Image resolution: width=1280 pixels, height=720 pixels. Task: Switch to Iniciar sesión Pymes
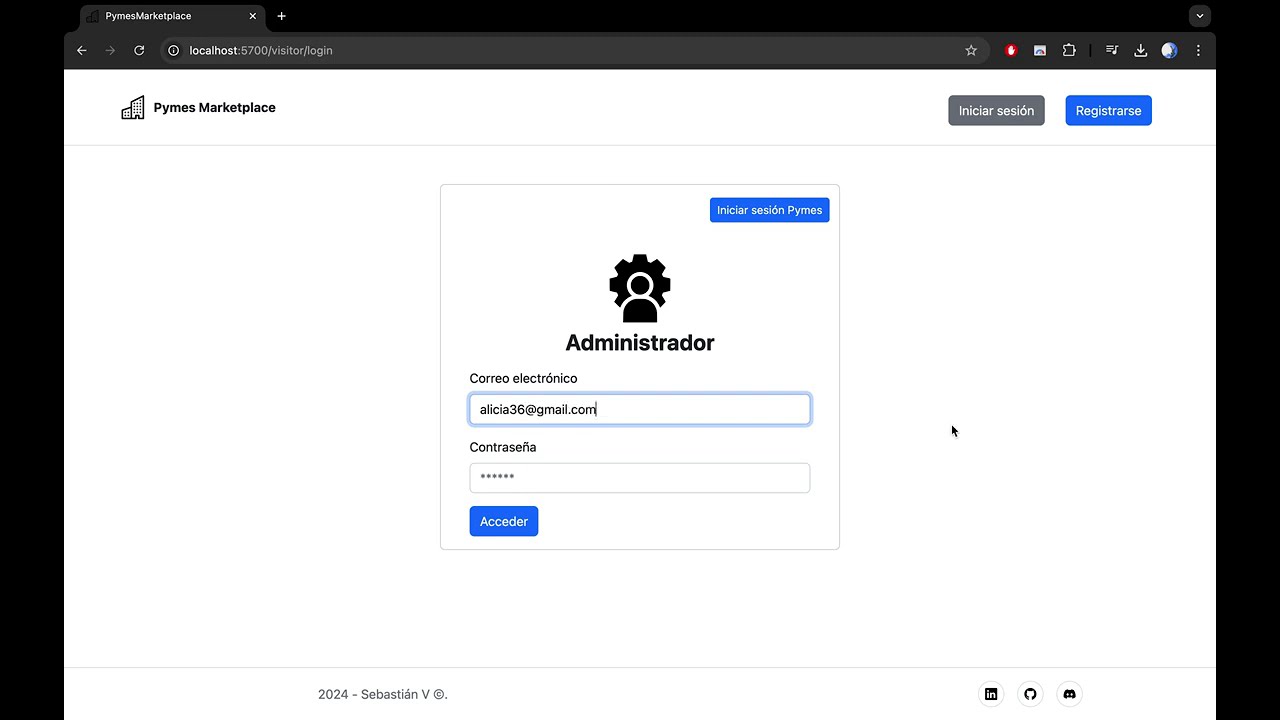pos(769,210)
